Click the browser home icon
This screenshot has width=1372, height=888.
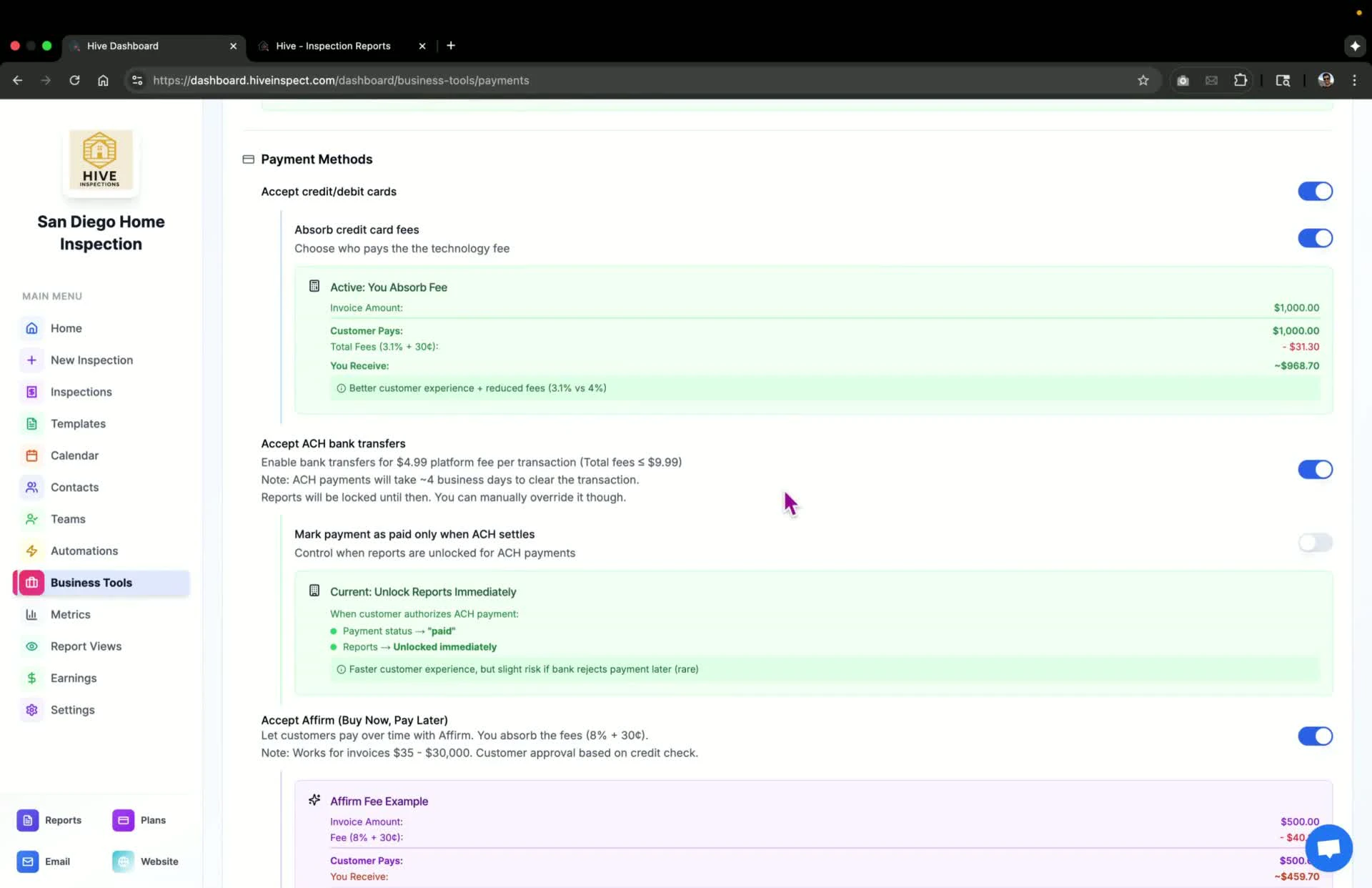pyautogui.click(x=103, y=80)
